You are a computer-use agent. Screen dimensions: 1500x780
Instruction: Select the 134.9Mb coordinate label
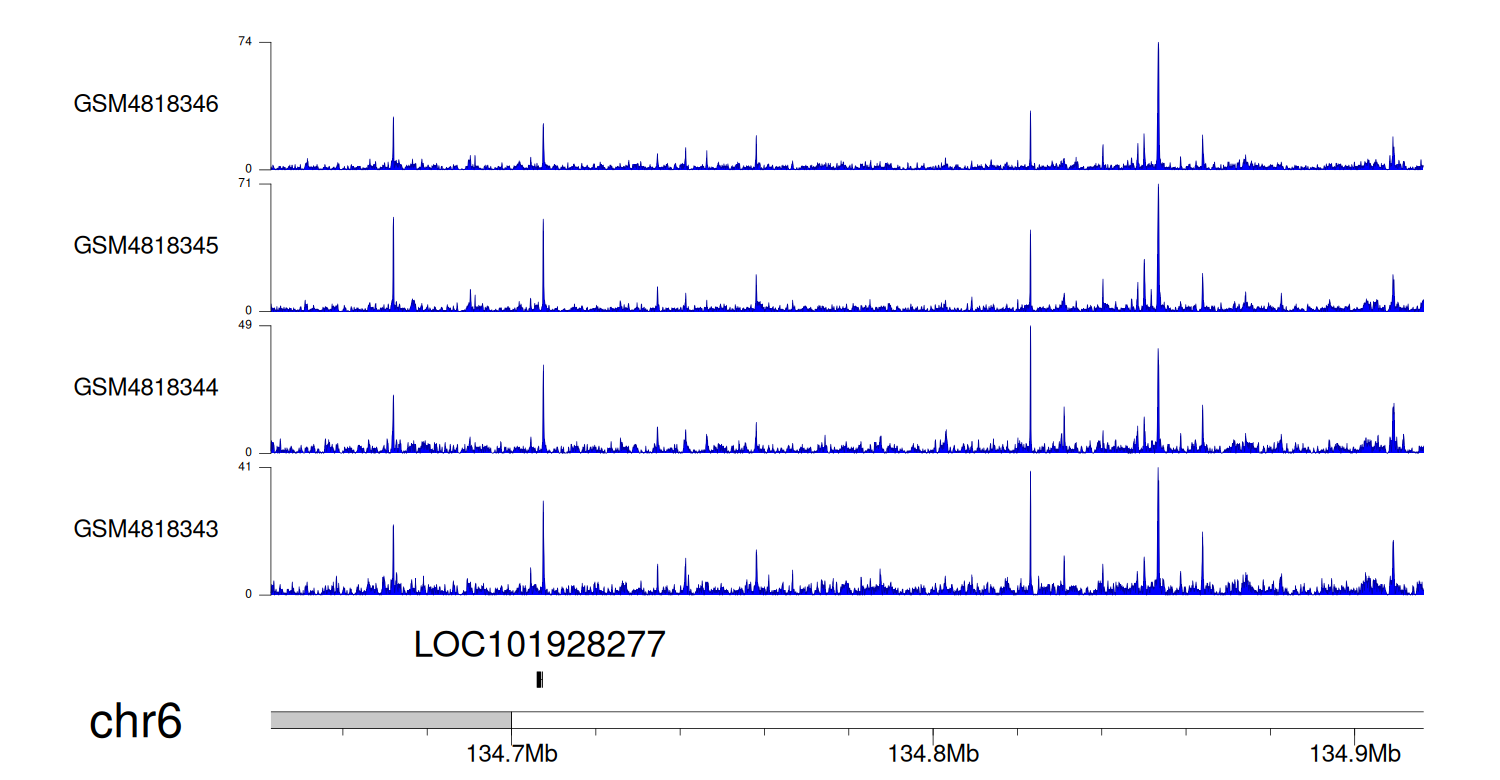pos(1355,754)
